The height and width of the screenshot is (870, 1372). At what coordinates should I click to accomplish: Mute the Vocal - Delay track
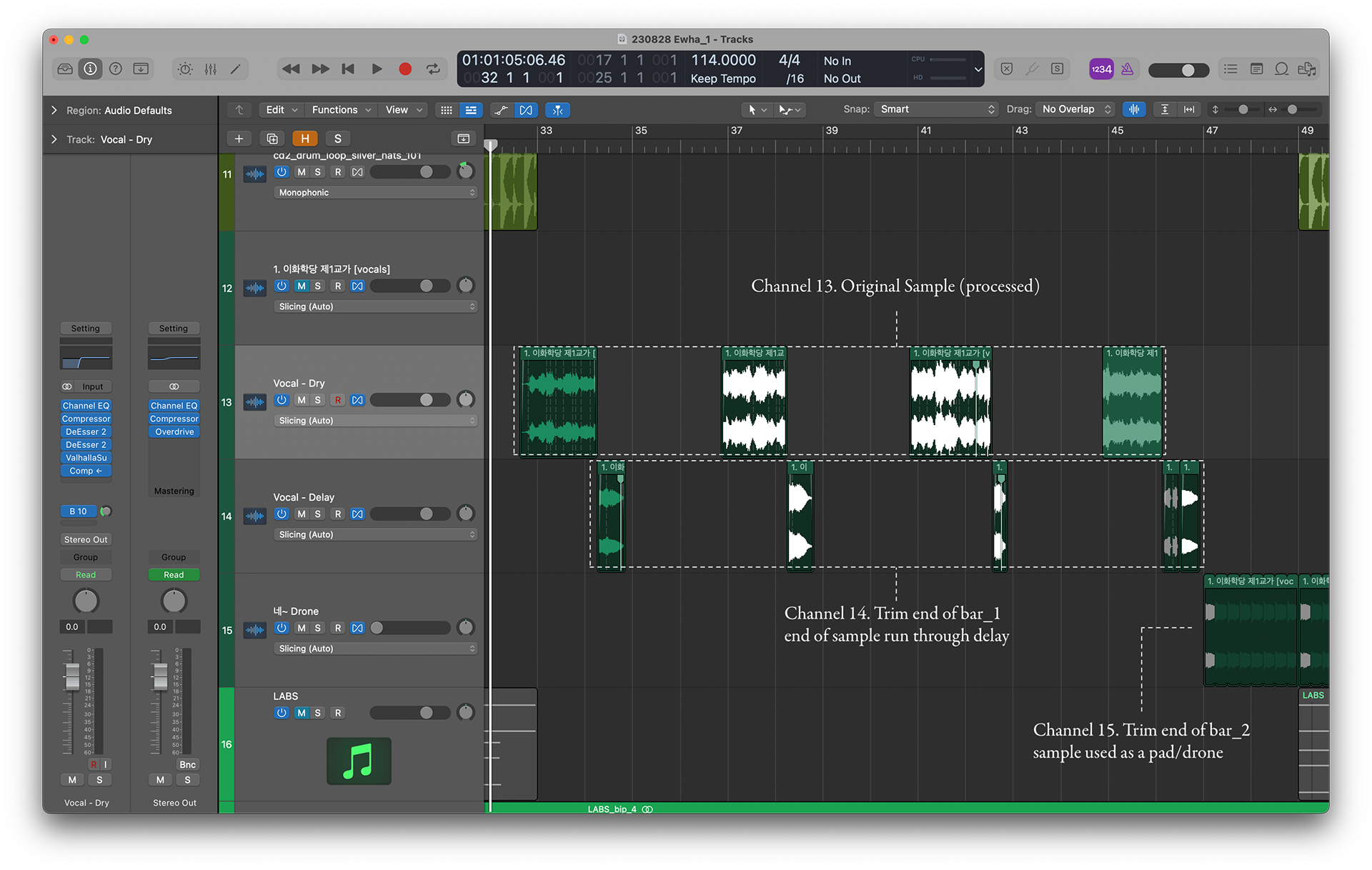302,514
